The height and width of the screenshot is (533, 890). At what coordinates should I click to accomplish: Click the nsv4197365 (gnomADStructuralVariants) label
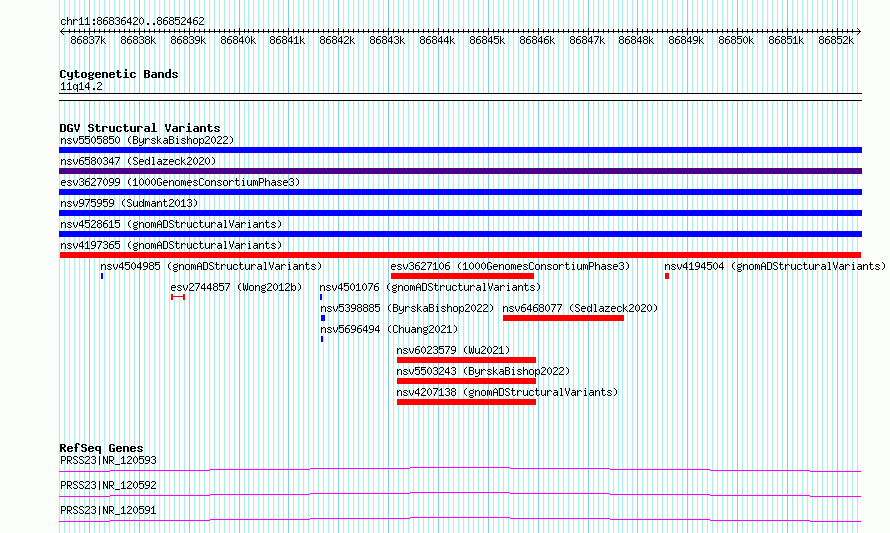coord(171,245)
